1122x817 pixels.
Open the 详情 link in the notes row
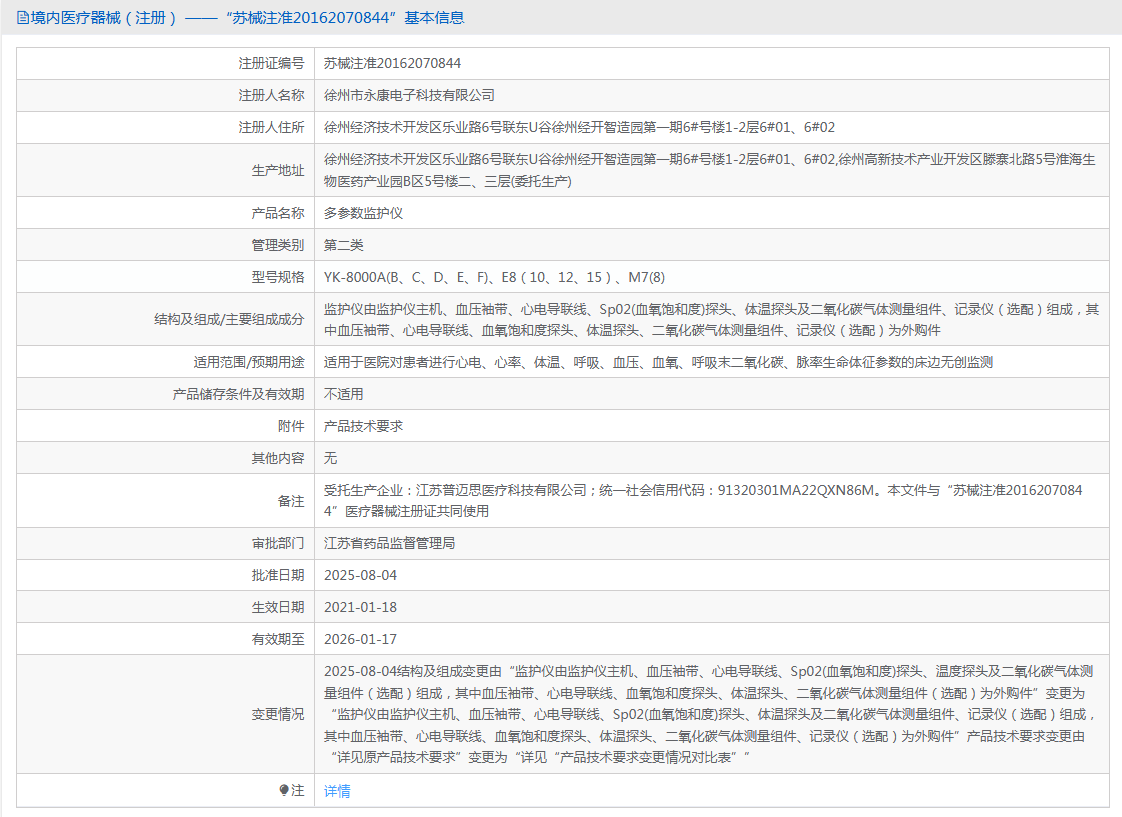337,790
